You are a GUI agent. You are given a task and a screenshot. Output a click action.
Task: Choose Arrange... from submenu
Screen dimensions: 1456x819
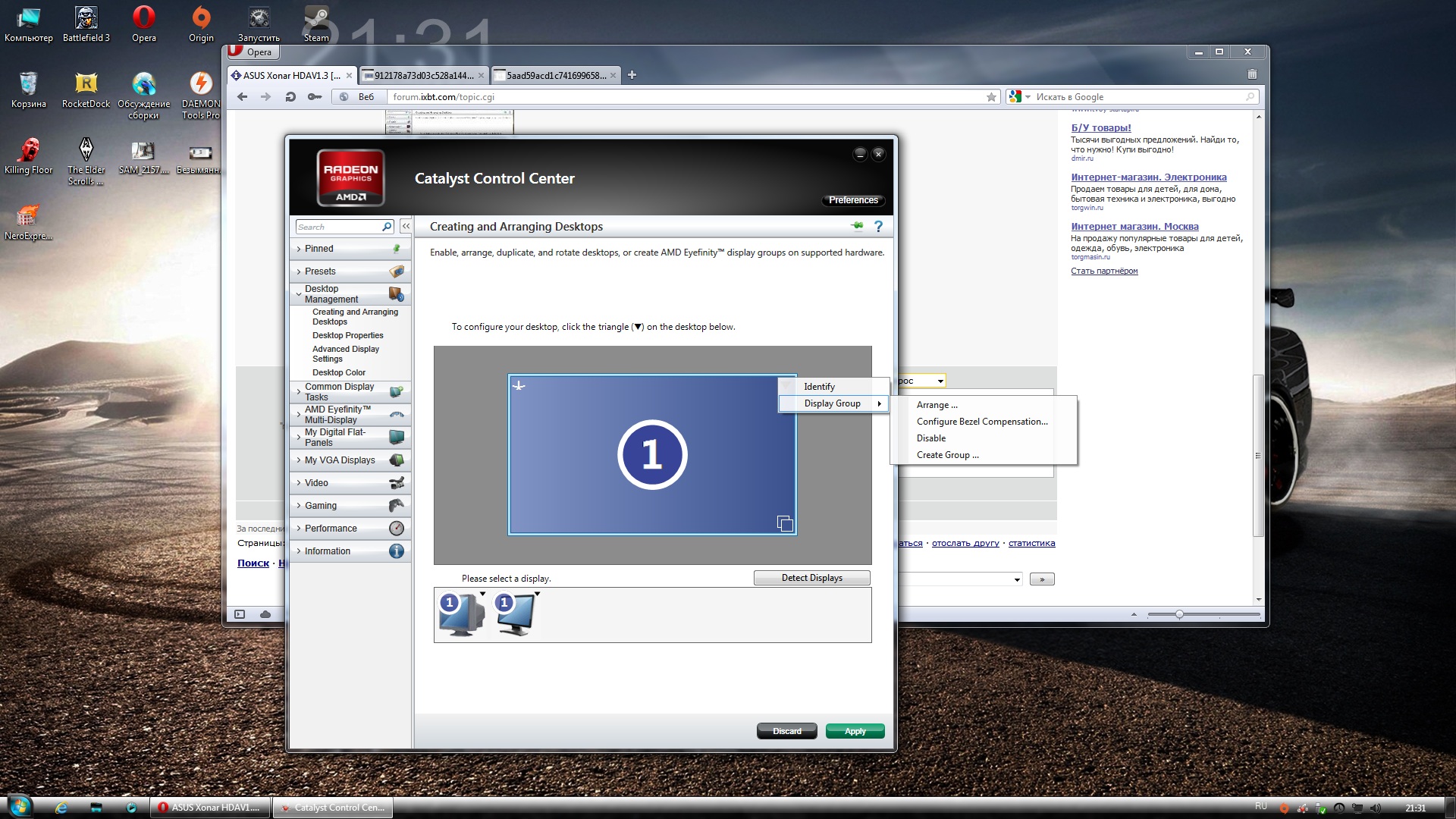(983, 405)
